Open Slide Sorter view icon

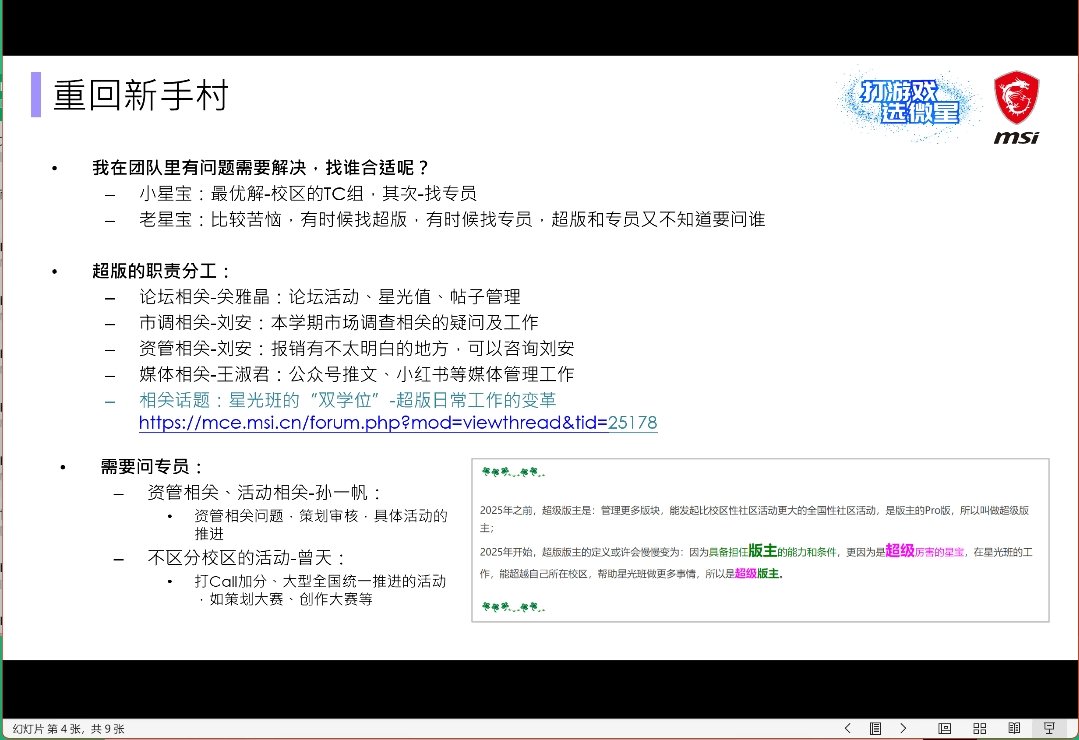coord(978,728)
